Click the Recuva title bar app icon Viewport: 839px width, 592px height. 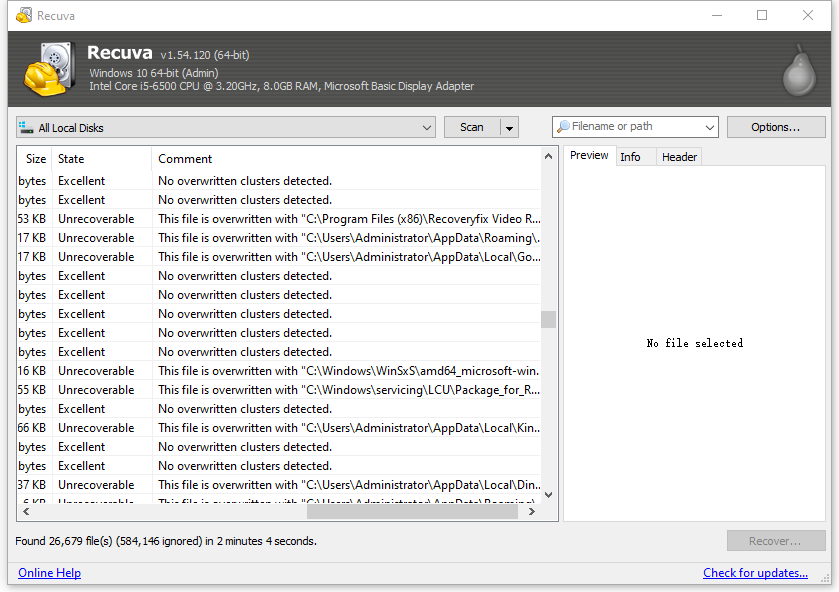[x=23, y=15]
